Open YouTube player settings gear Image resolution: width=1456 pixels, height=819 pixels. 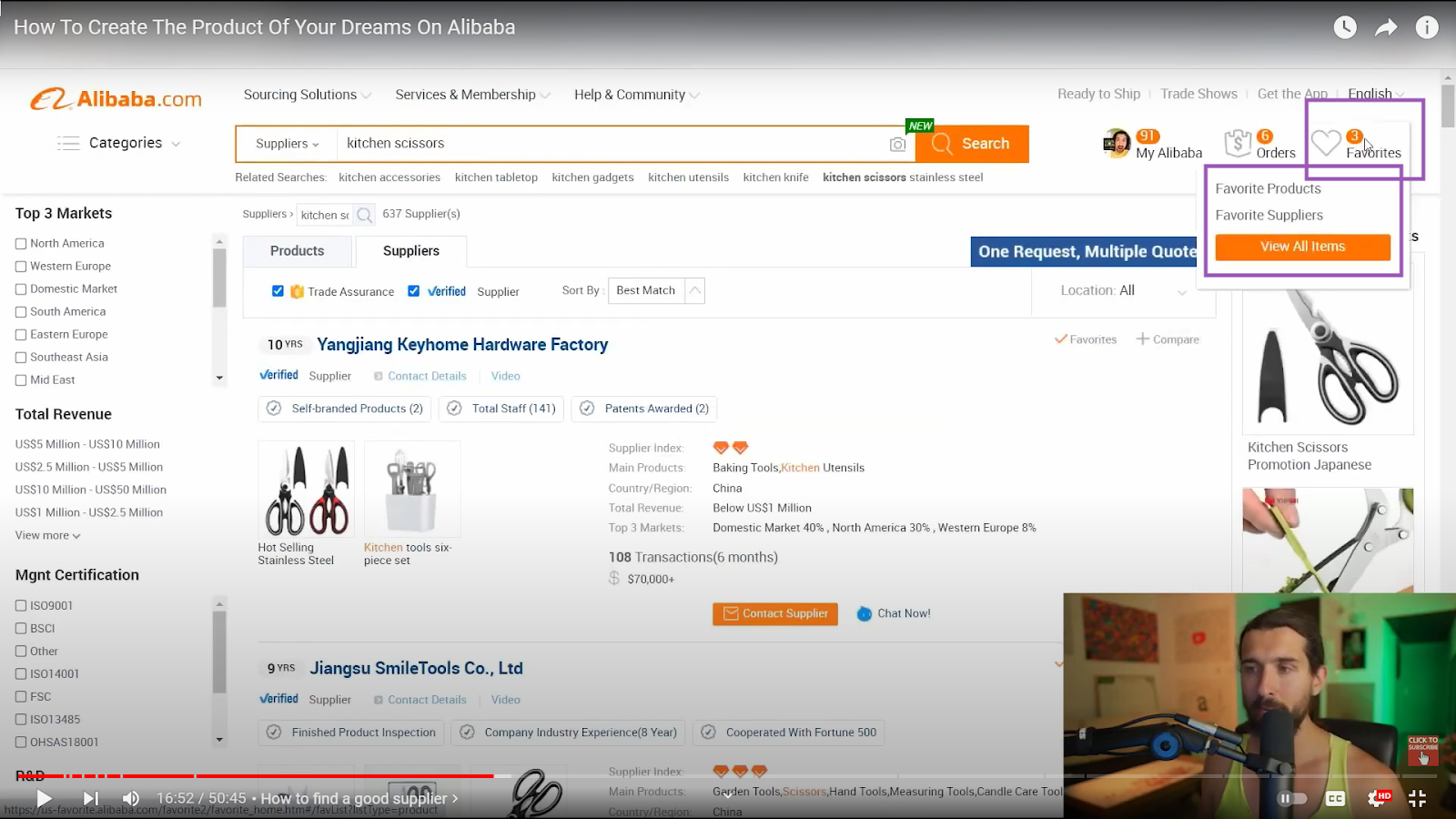click(1378, 798)
